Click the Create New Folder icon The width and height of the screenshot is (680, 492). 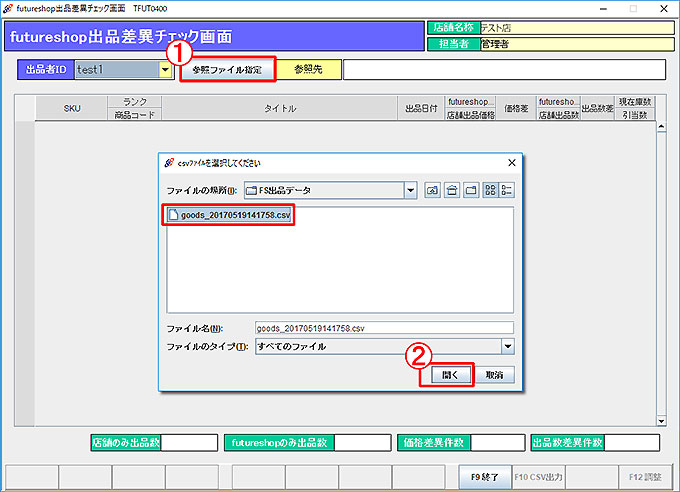pos(471,190)
